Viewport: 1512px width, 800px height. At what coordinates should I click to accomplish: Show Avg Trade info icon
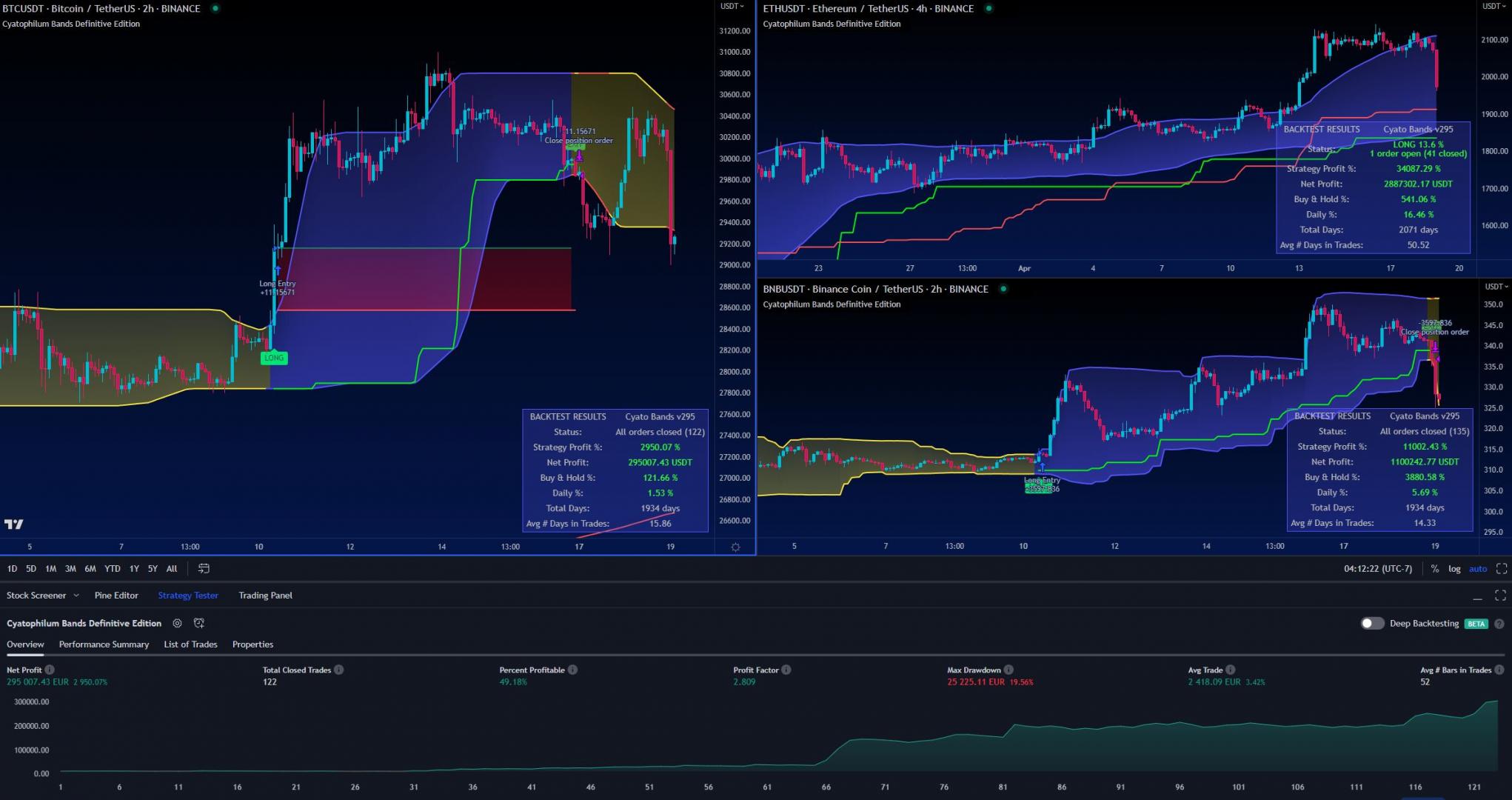(x=1231, y=670)
